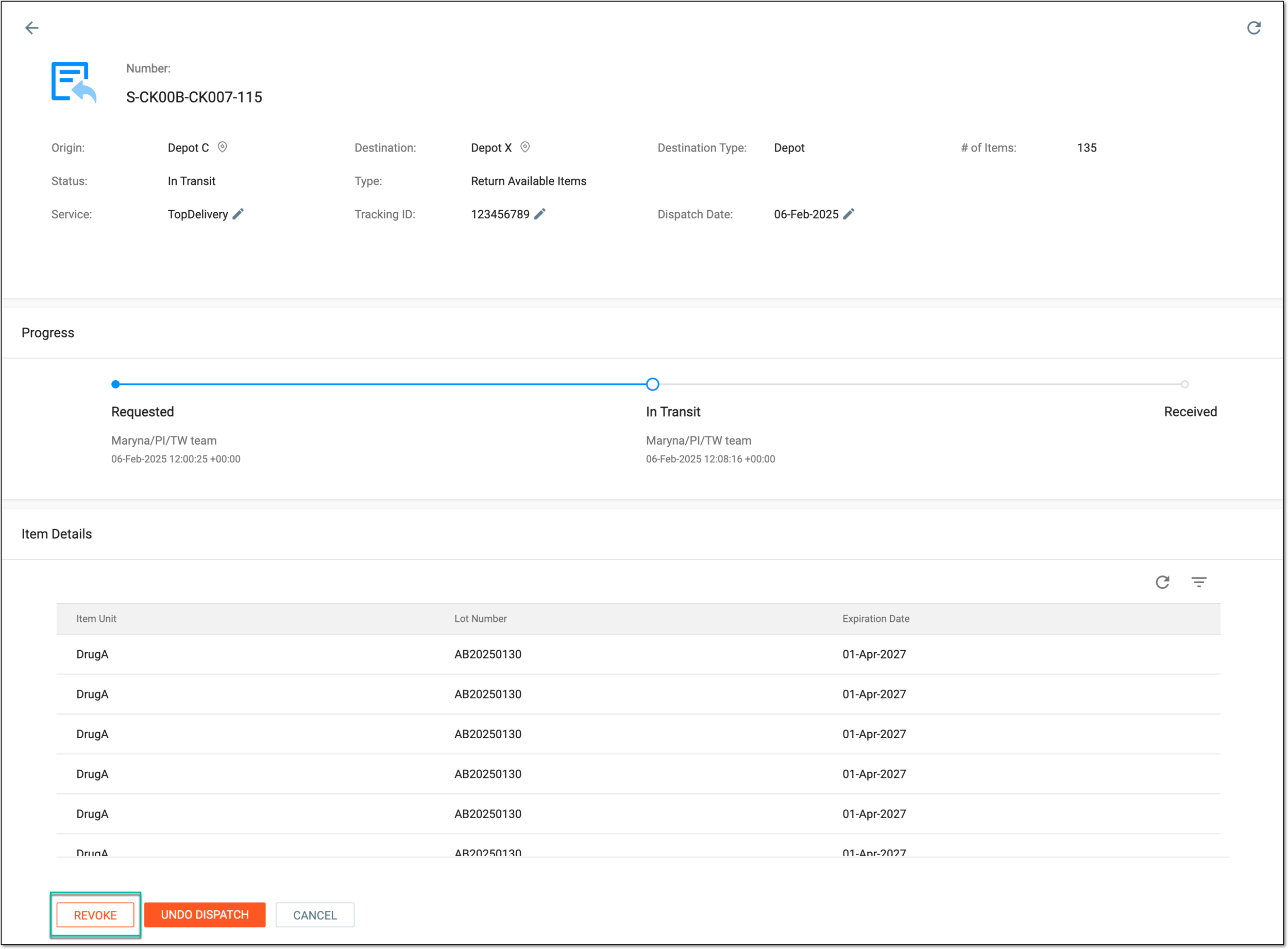Refresh the page via top-right reload icon

click(x=1253, y=28)
